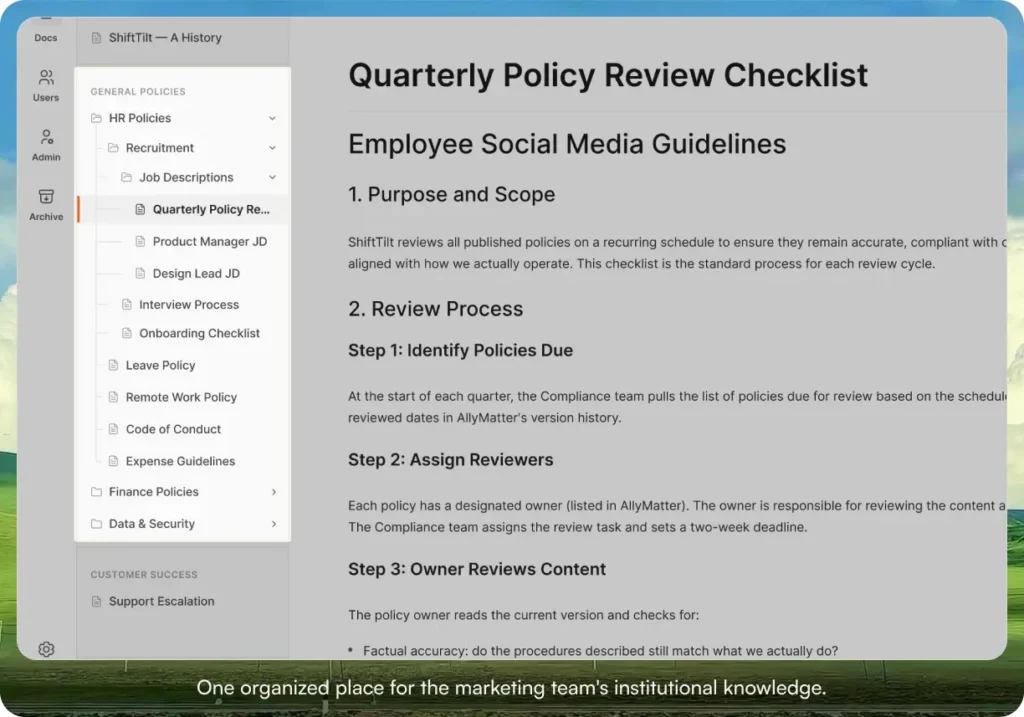Expand the Data & Security chevron
This screenshot has width=1024, height=717.
(x=274, y=524)
